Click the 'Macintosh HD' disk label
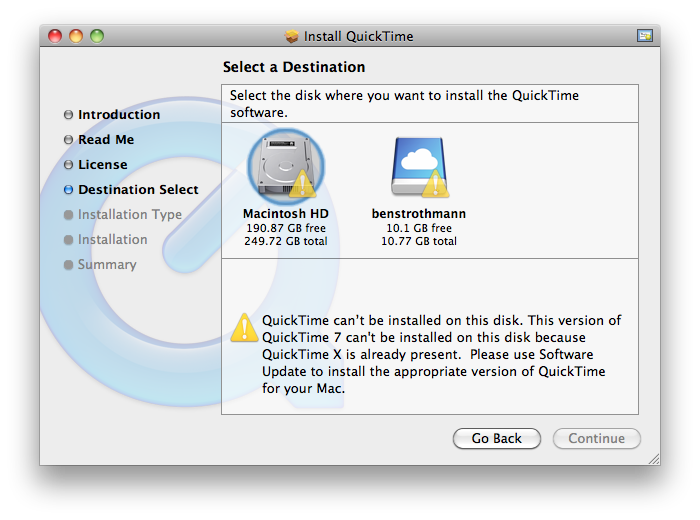 coord(286,214)
